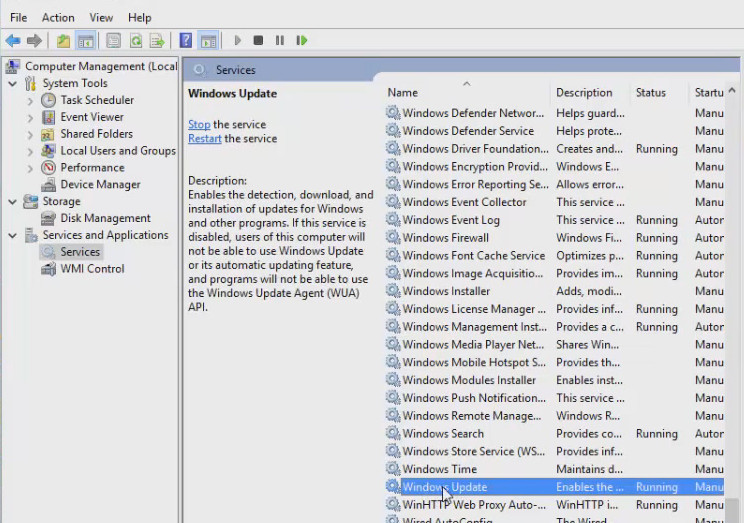Select the Windows Update service row
This screenshot has width=744, height=523.
554,487
